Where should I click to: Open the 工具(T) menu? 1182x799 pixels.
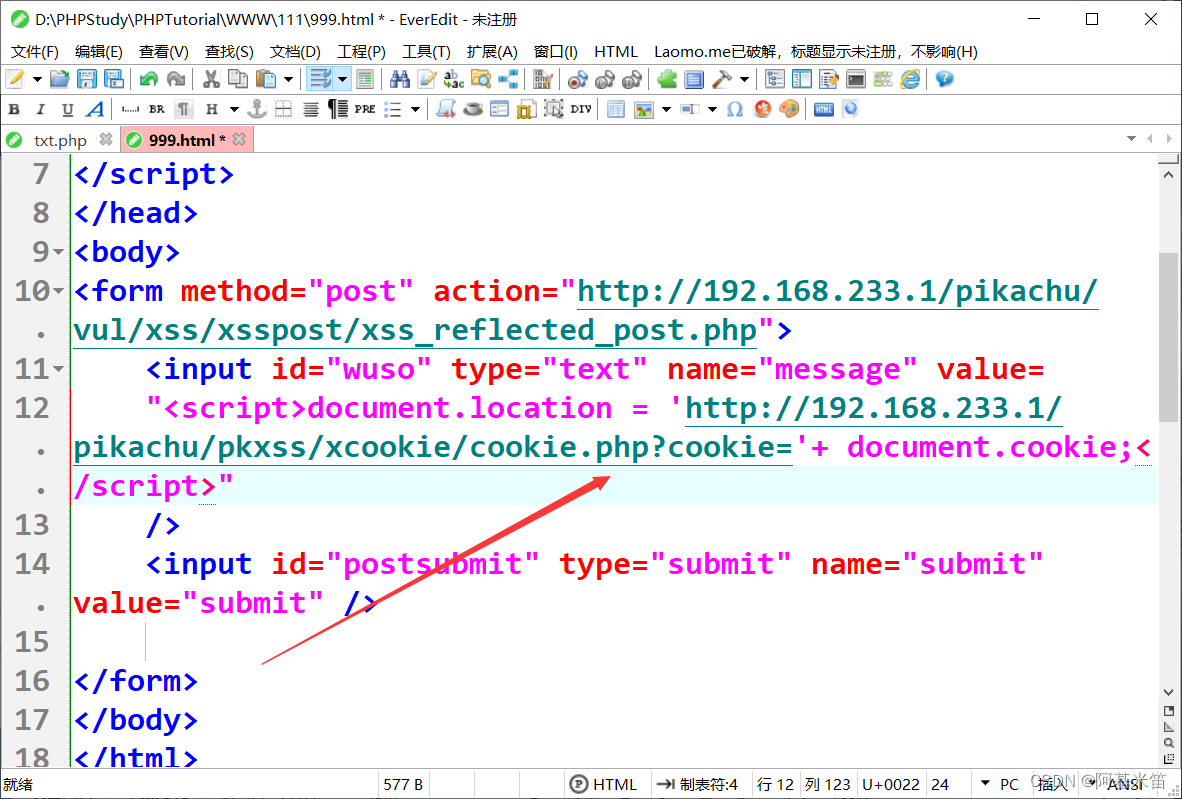pyautogui.click(x=426, y=51)
